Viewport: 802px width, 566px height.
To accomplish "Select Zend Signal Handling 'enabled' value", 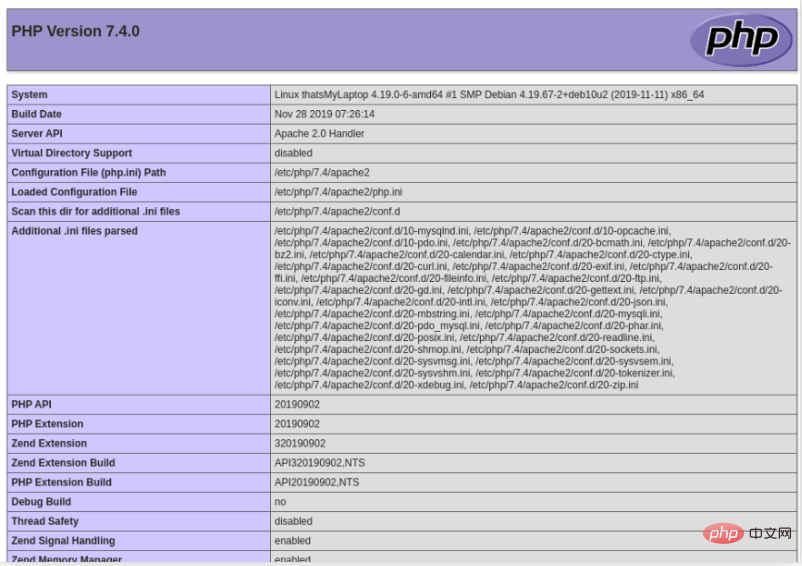I will tap(293, 540).
